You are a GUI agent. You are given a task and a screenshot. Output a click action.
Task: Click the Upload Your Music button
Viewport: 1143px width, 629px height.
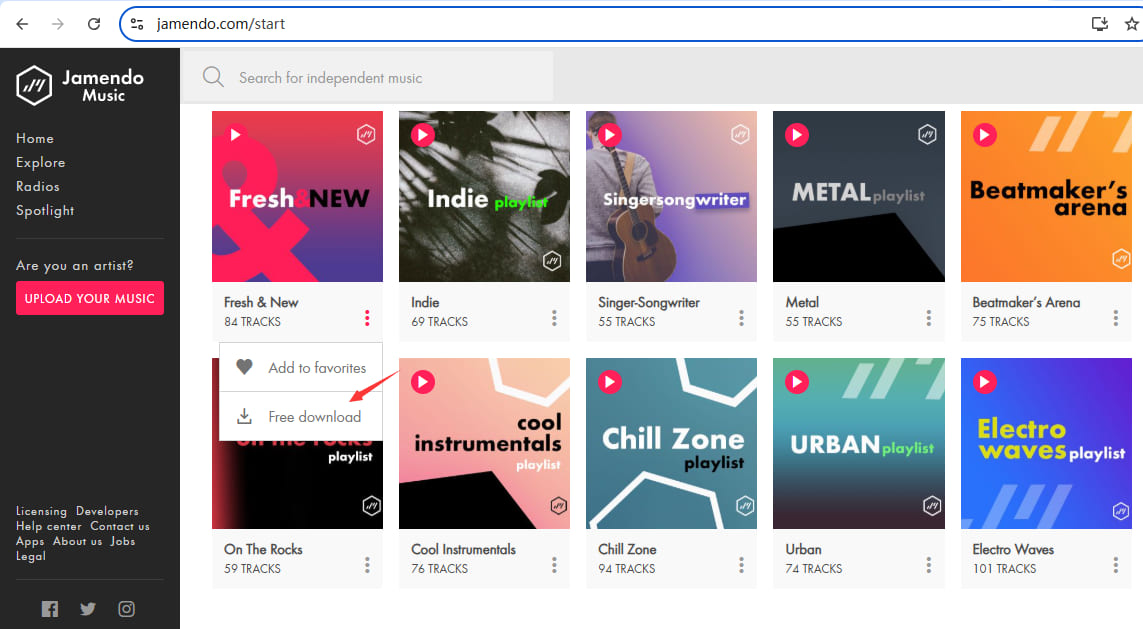point(90,298)
